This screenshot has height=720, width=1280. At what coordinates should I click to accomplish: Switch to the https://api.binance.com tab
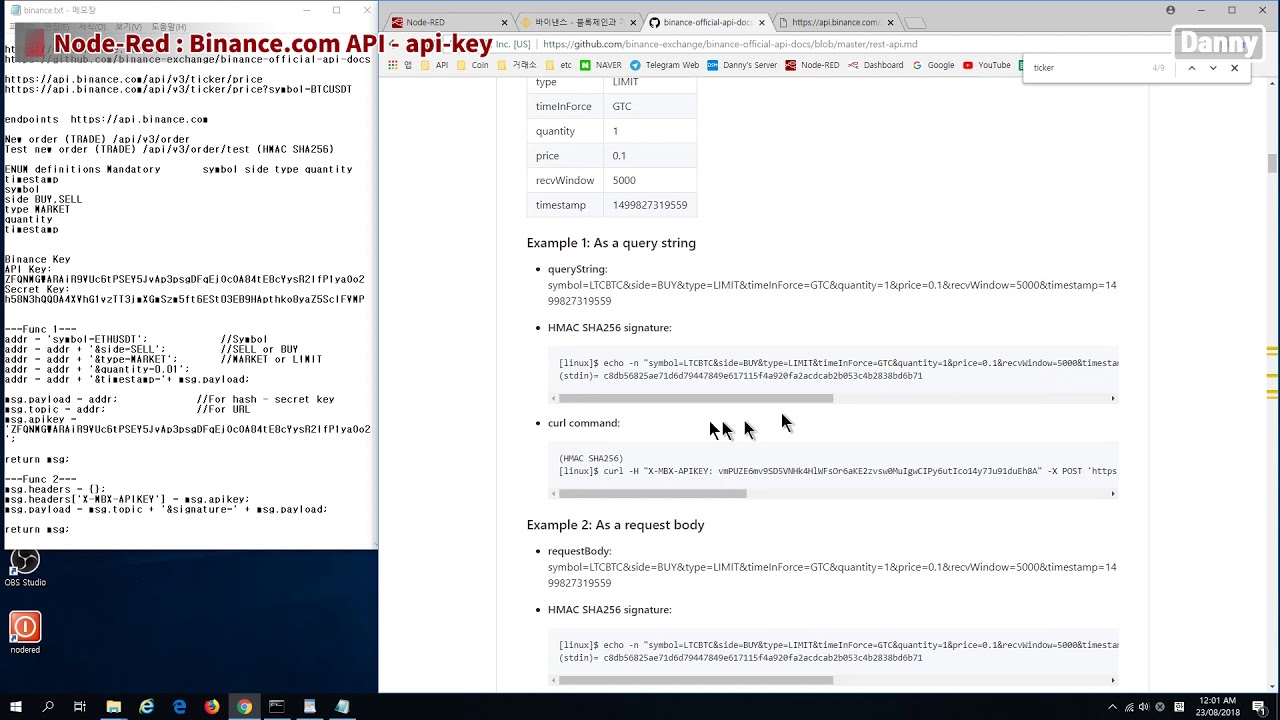[x=835, y=22]
